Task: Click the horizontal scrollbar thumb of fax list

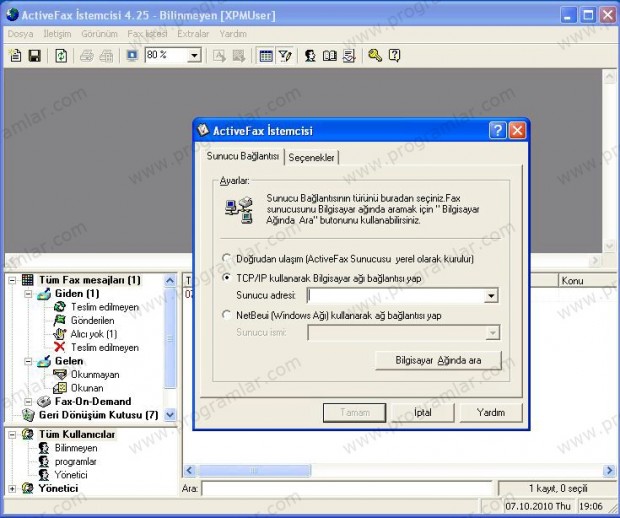Action: pyautogui.click(x=253, y=471)
